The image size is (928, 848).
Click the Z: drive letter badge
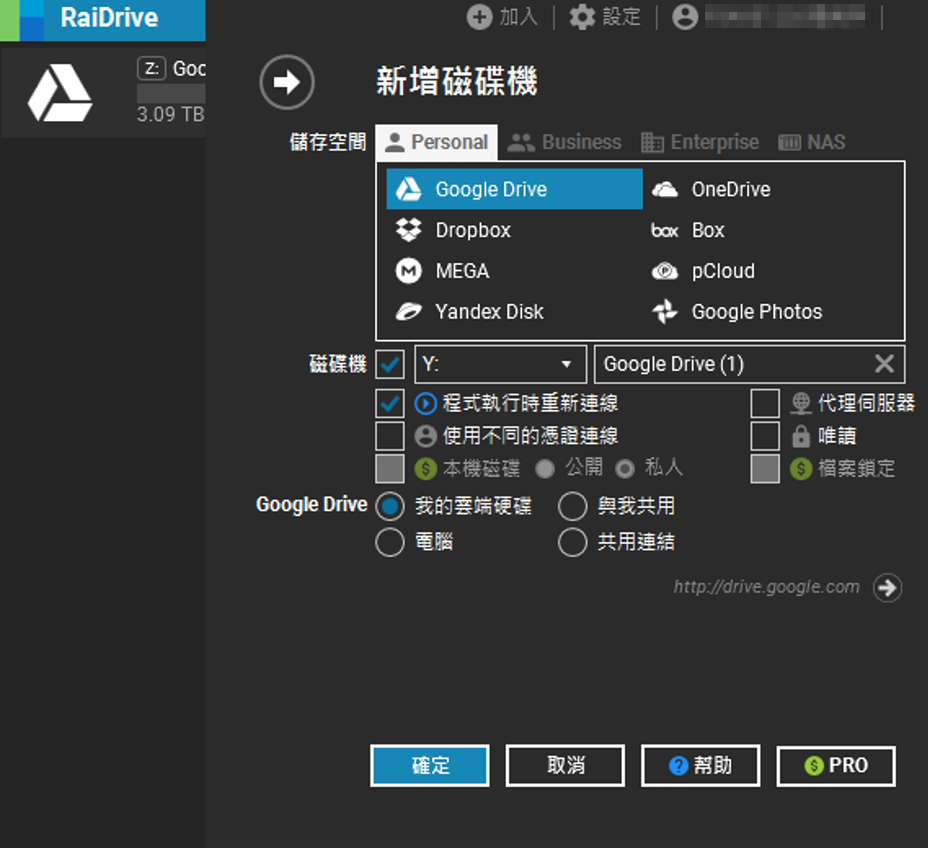pyautogui.click(x=152, y=69)
